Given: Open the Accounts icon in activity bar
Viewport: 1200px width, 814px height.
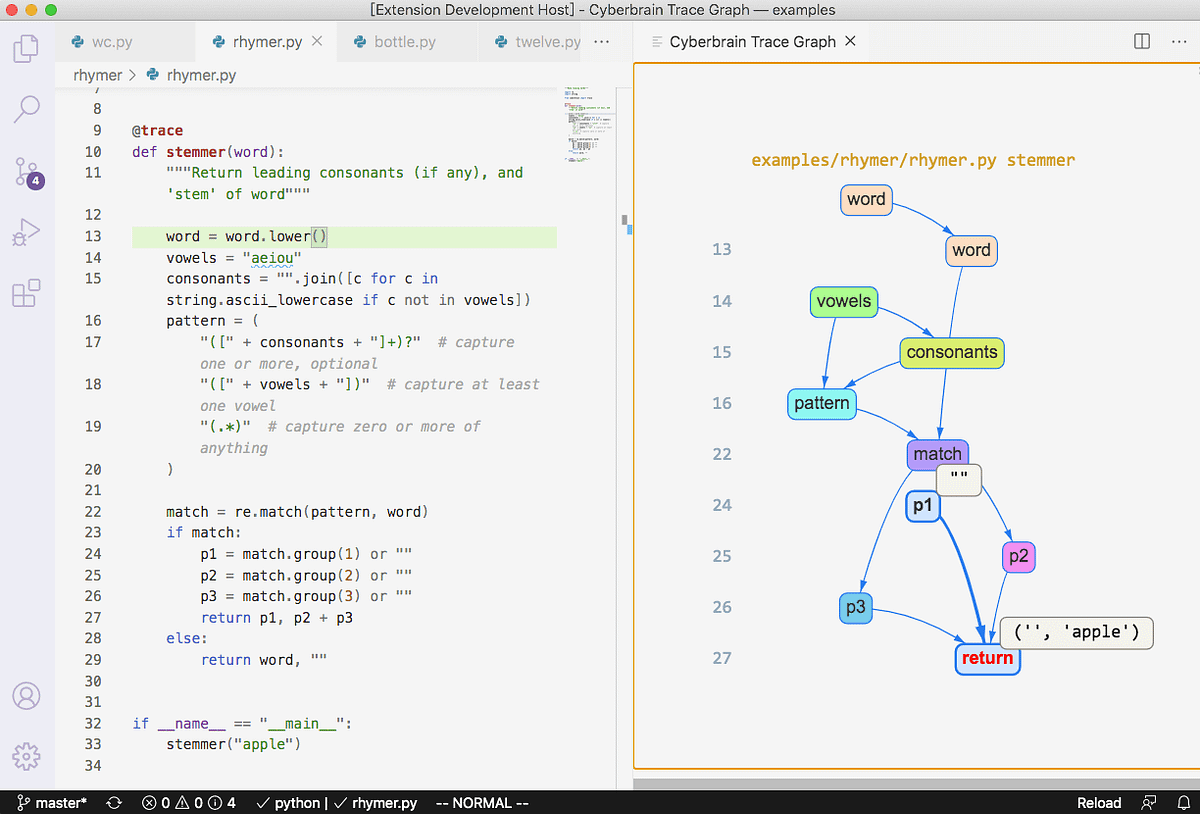Looking at the screenshot, I should [x=27, y=696].
